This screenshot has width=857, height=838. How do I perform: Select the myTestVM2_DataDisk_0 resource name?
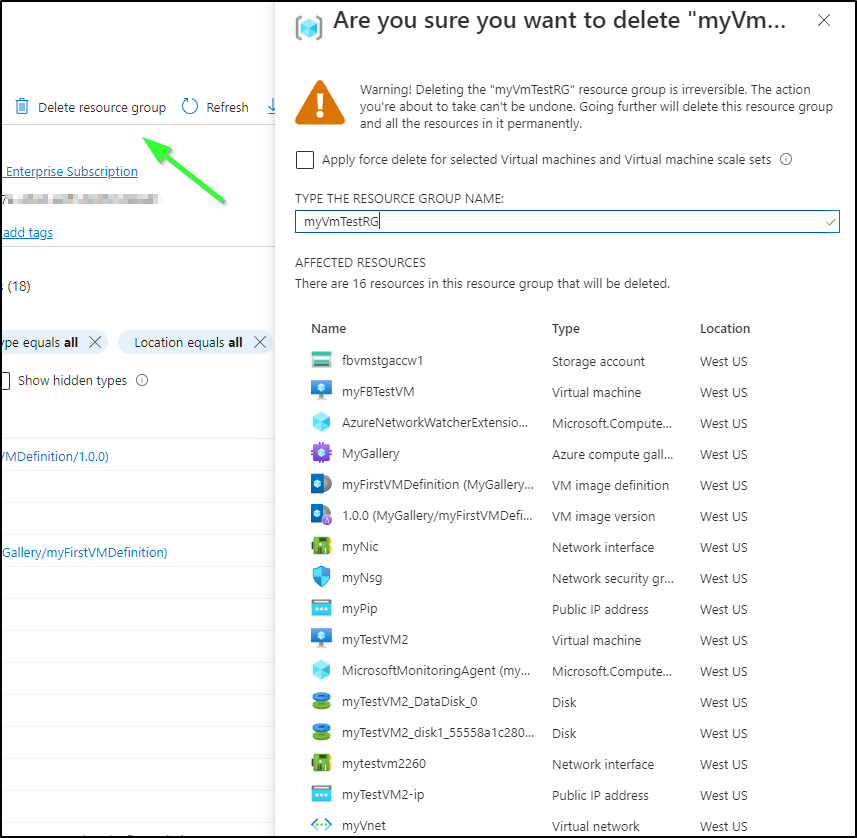point(409,701)
